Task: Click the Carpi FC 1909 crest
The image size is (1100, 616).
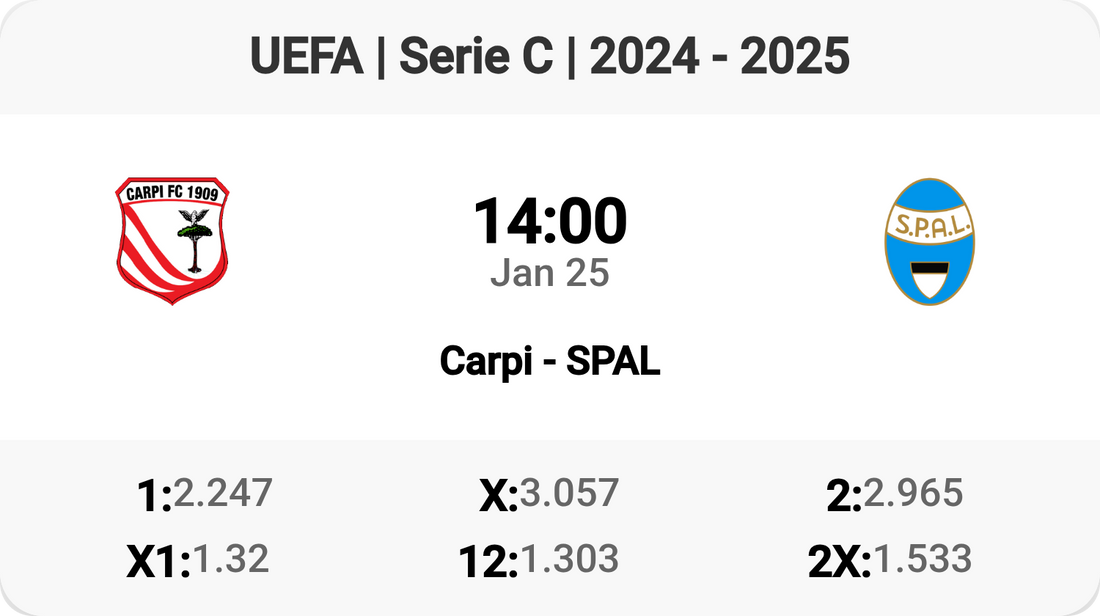Action: click(172, 240)
